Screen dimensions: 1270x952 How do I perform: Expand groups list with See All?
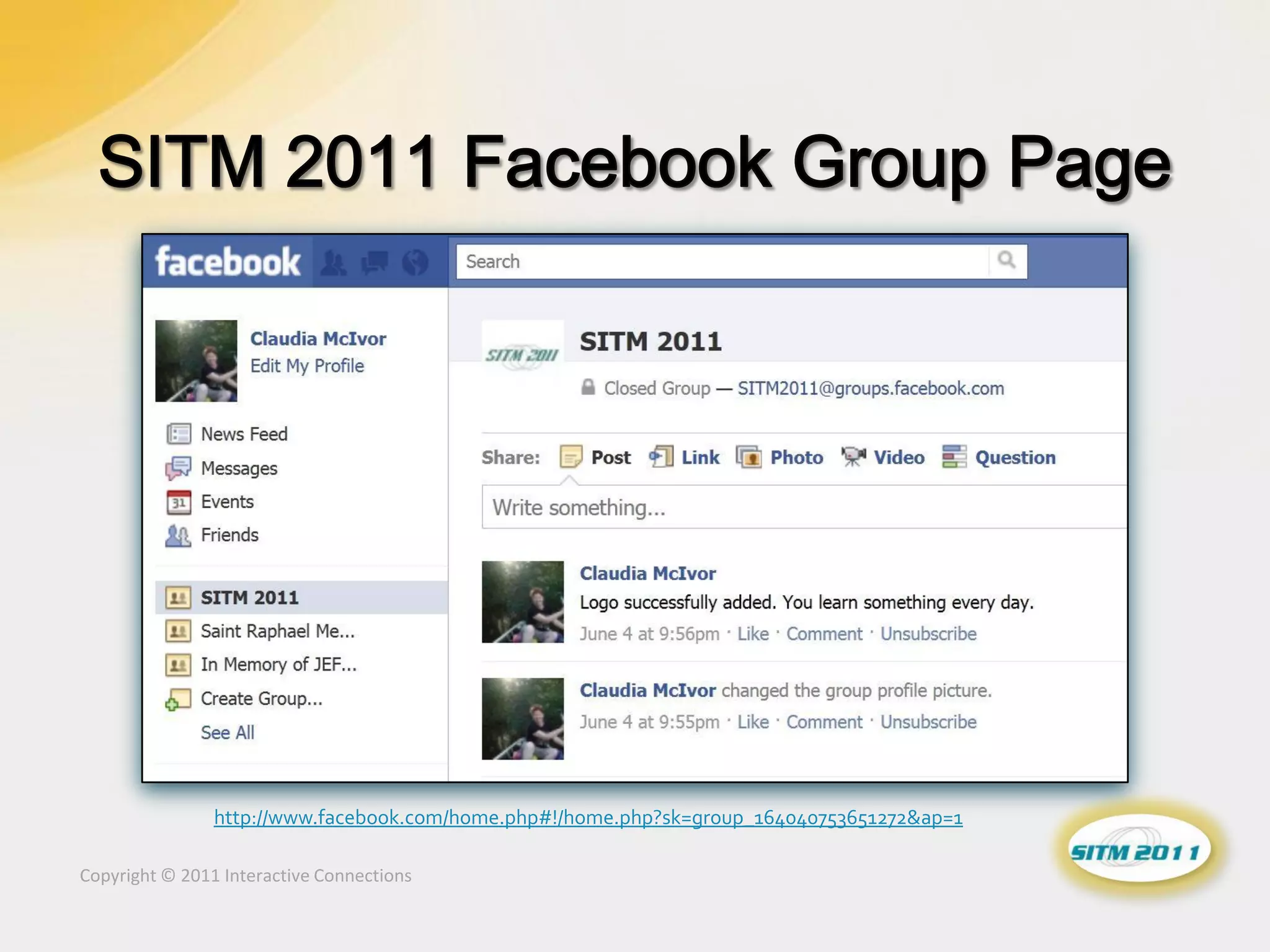click(228, 733)
